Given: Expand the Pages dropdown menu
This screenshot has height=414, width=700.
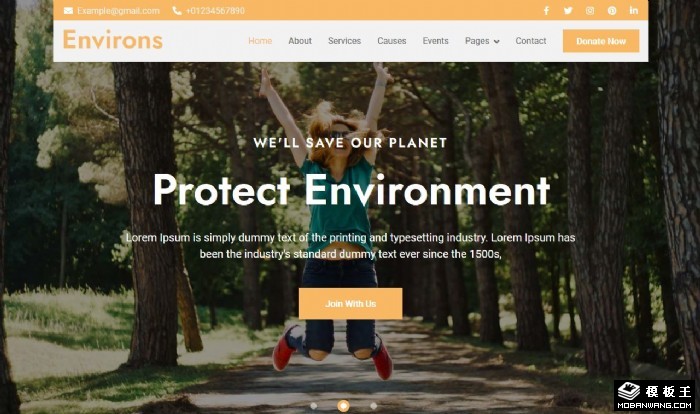Looking at the screenshot, I should coord(482,41).
